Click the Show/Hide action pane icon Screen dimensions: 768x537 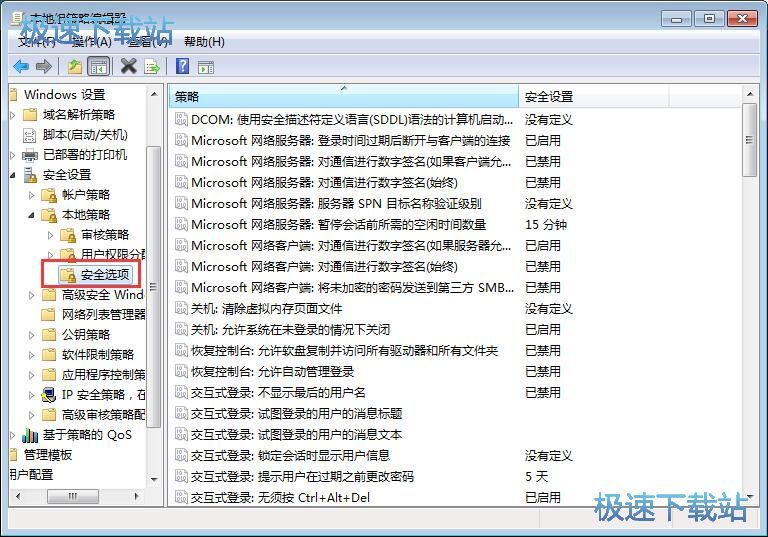coord(206,67)
